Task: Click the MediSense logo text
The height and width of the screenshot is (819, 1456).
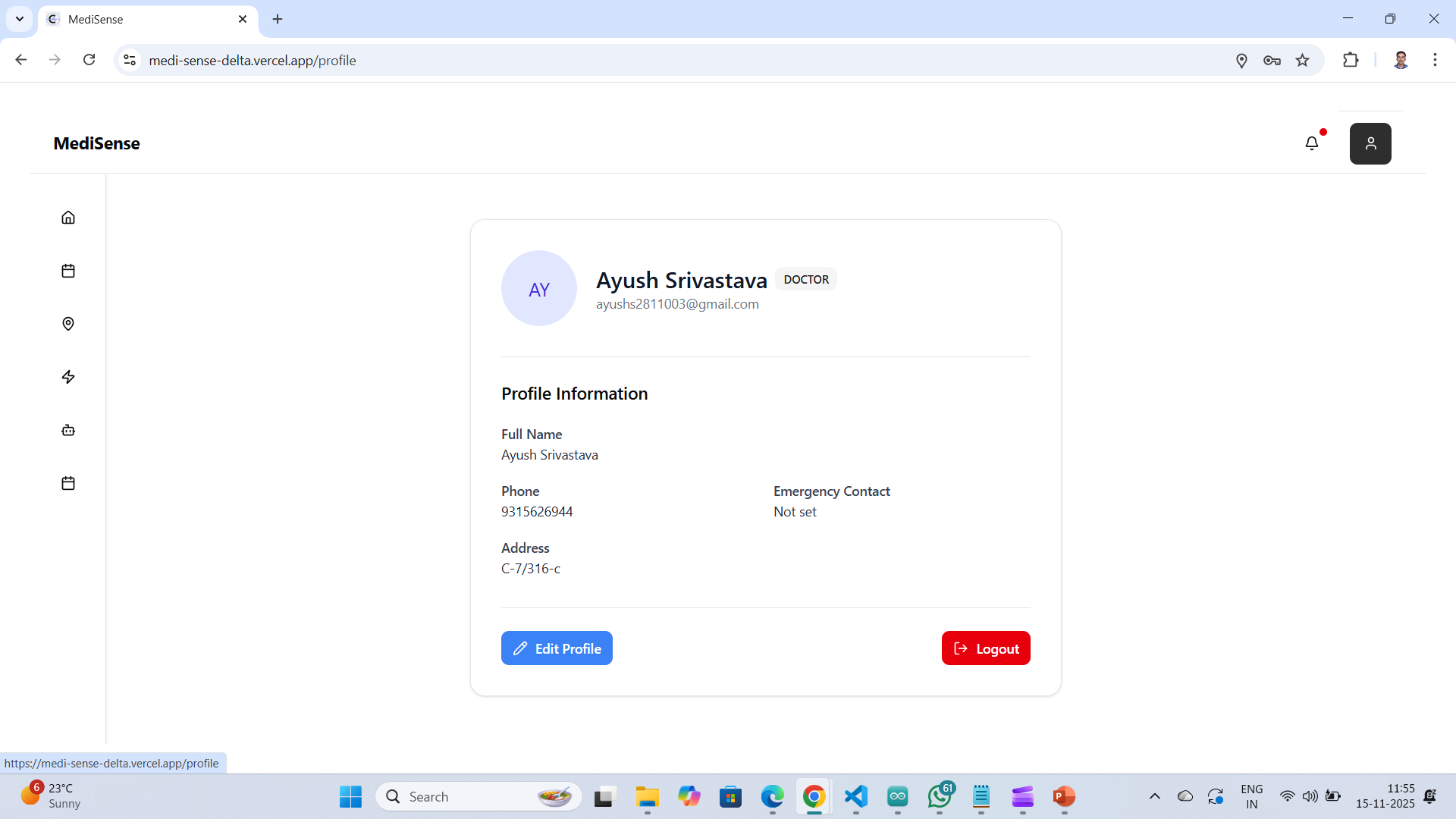Action: click(x=96, y=143)
